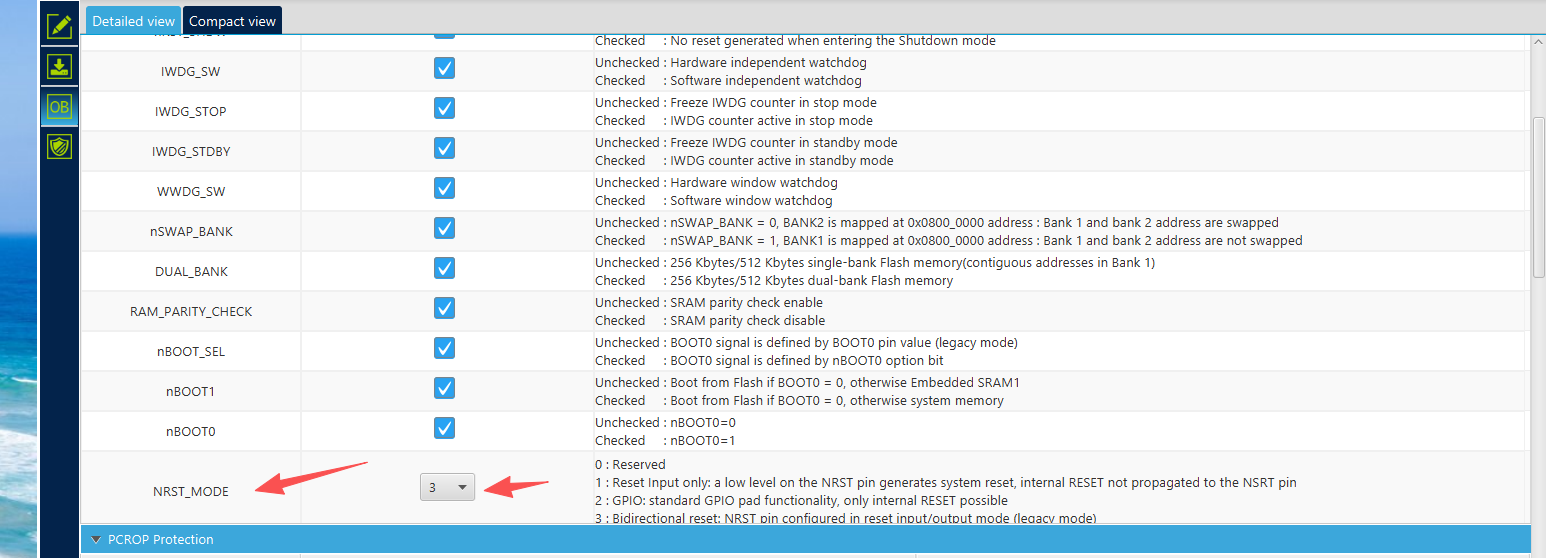The height and width of the screenshot is (558, 1546).
Task: Click '256 Kbytes/512 Kbytes dual-bank Flash memory' text
Action: [811, 281]
